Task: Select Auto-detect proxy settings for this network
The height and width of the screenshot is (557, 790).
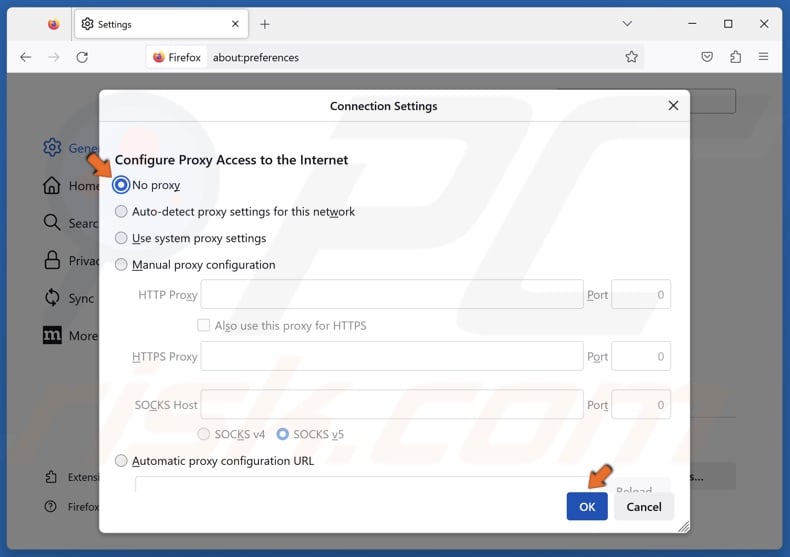Action: [x=121, y=212]
